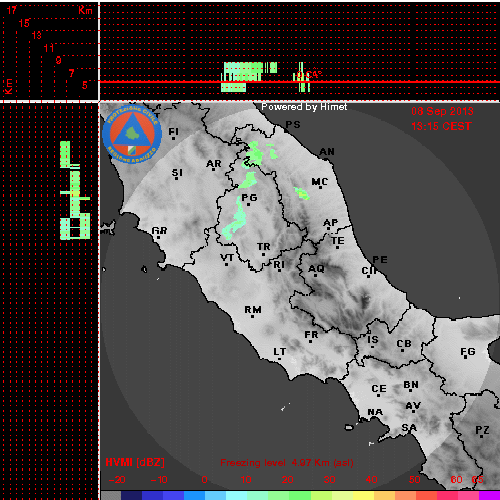Viewport: 500px width, 500px height.
Task: Click the '-10' value on the dBZ scale
Action: [x=159, y=480]
